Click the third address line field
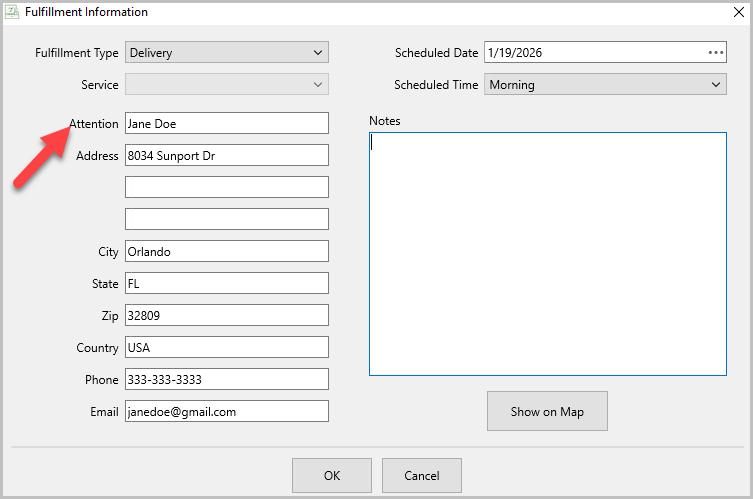753x499 pixels. point(227,219)
